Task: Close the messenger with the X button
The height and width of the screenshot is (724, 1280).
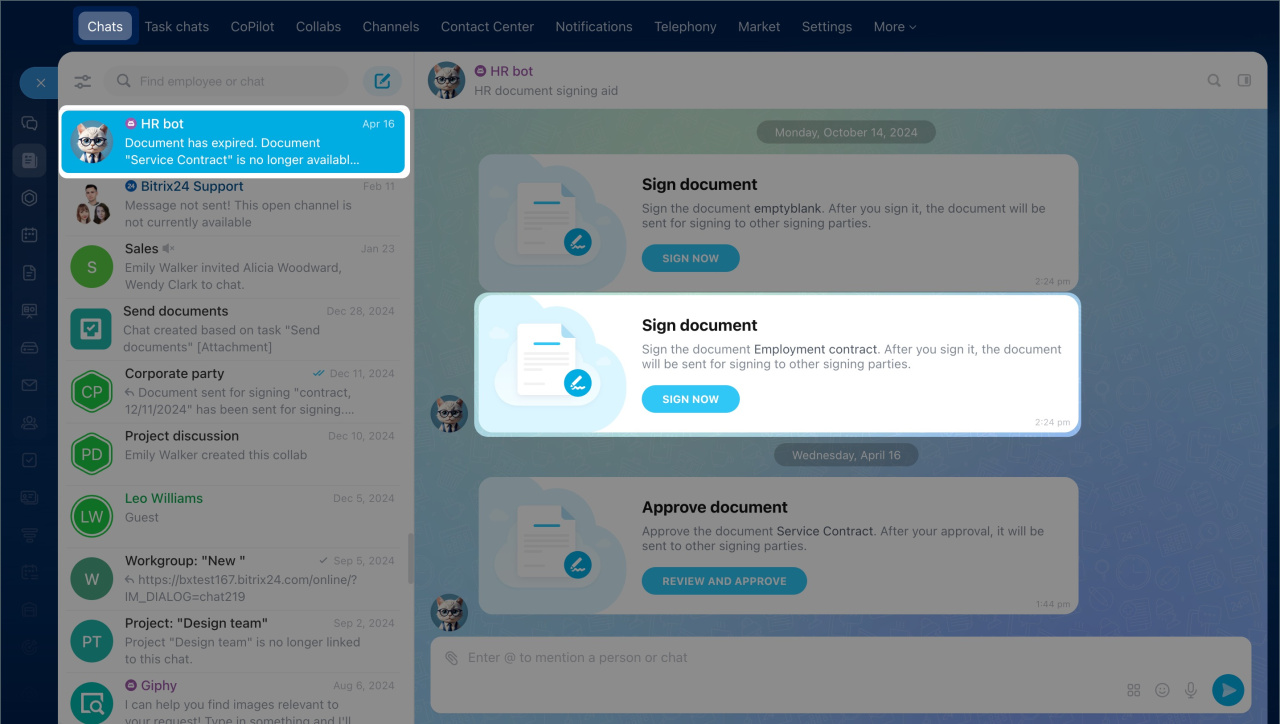Action: [40, 83]
